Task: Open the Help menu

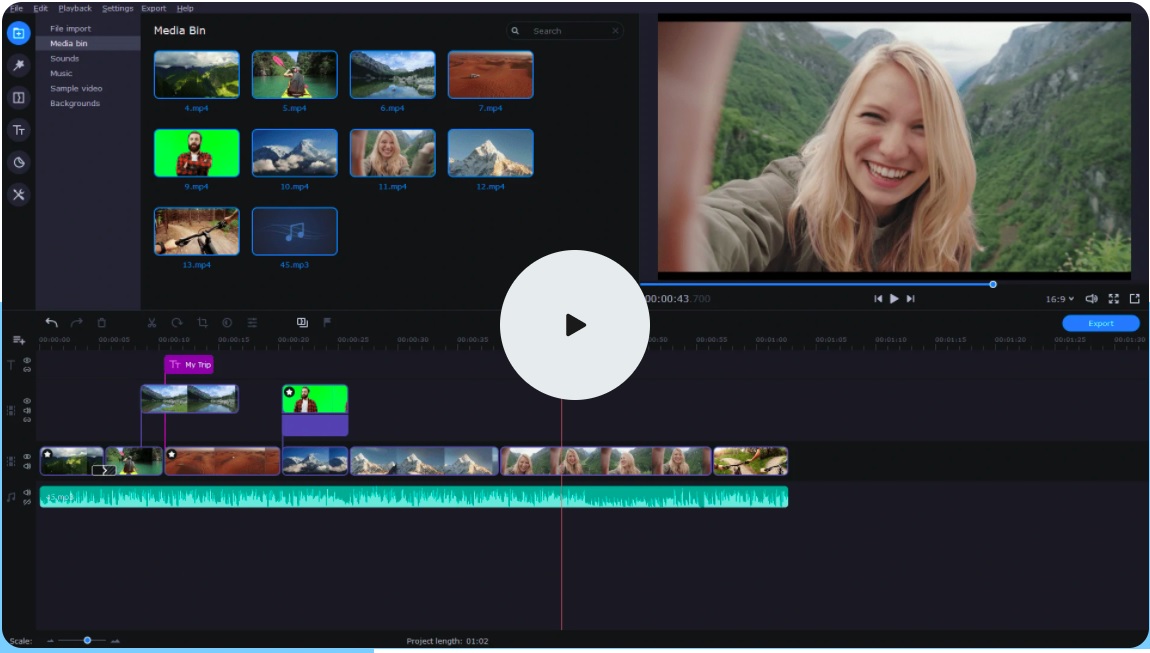Action: 185,8
